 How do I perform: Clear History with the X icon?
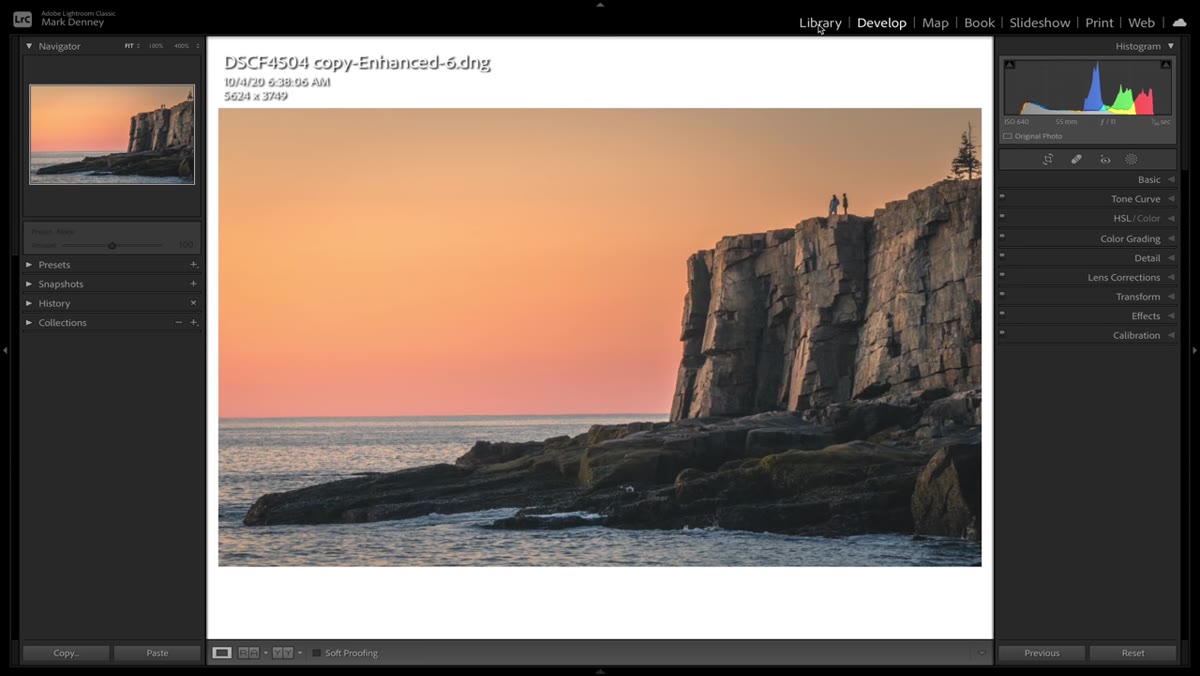[x=193, y=303]
